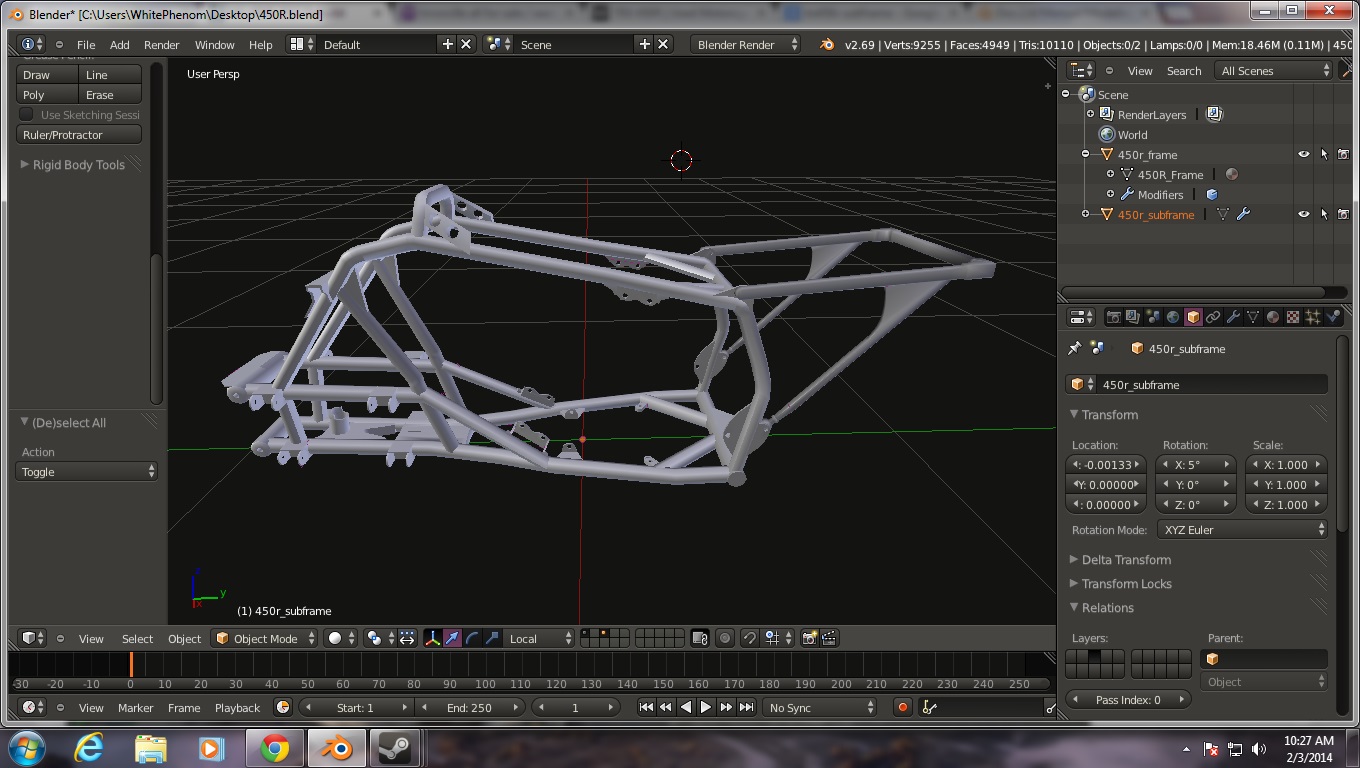1360x768 pixels.
Task: Open the Particles sparkle properties tab
Action: tap(1313, 317)
